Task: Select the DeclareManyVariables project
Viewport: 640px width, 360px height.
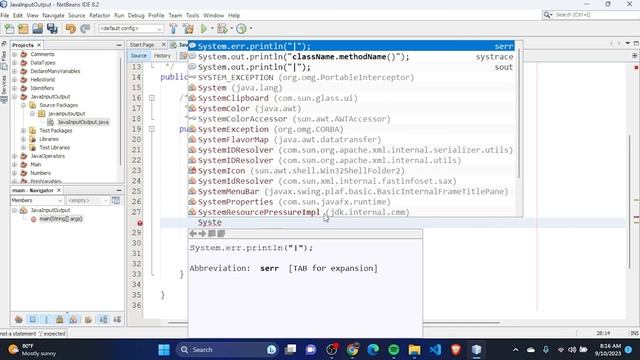Action: pos(55,71)
